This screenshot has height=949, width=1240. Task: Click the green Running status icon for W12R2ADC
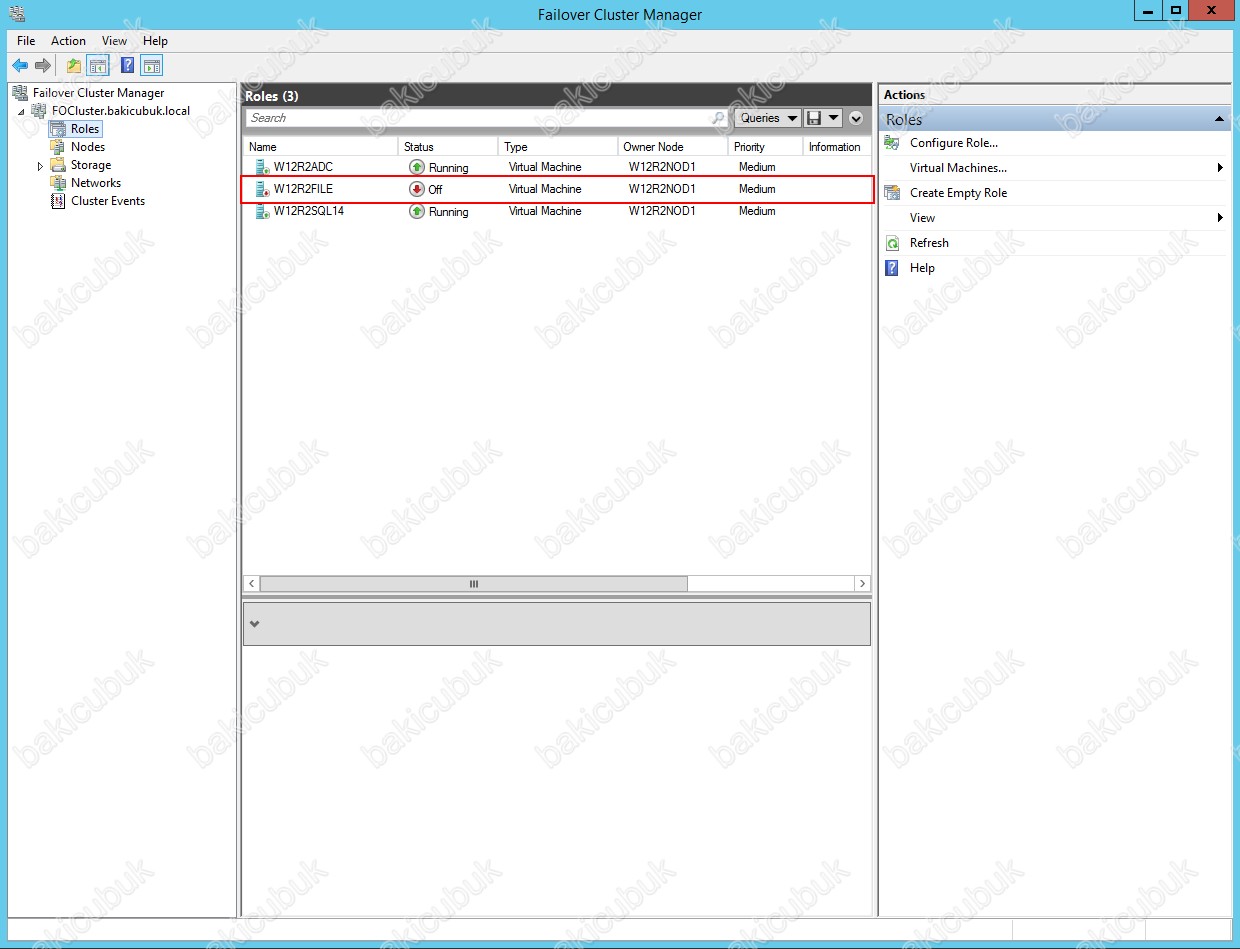click(x=417, y=167)
